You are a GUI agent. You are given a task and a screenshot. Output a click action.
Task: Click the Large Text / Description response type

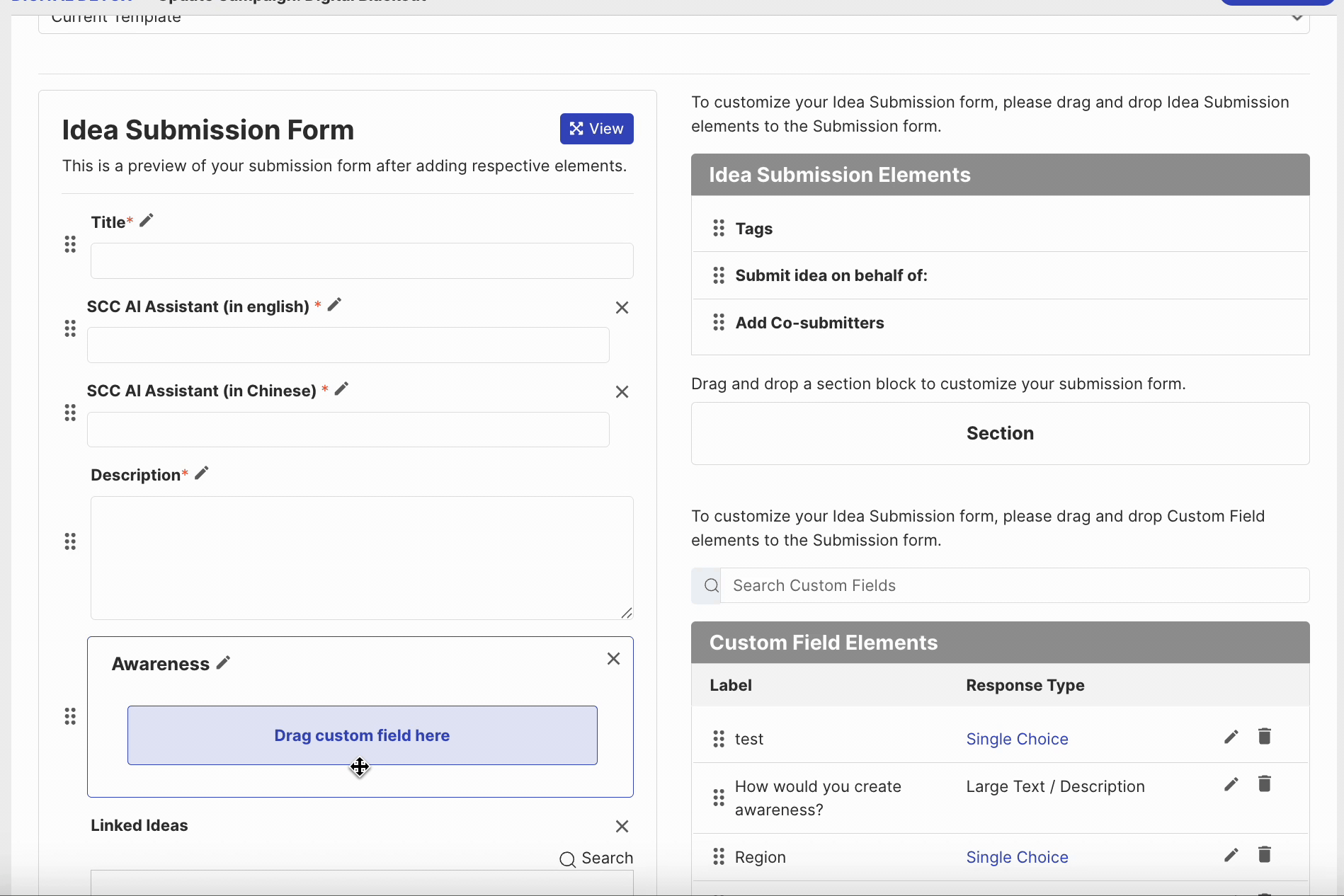pos(1055,786)
